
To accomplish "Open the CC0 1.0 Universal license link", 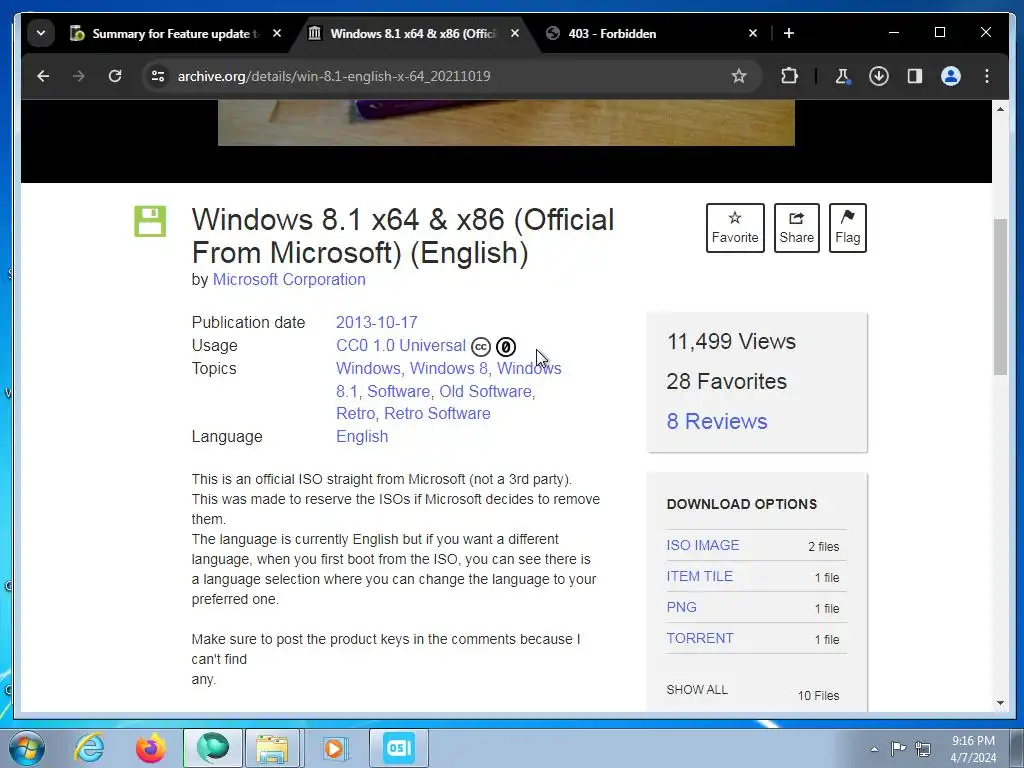I will 400,345.
